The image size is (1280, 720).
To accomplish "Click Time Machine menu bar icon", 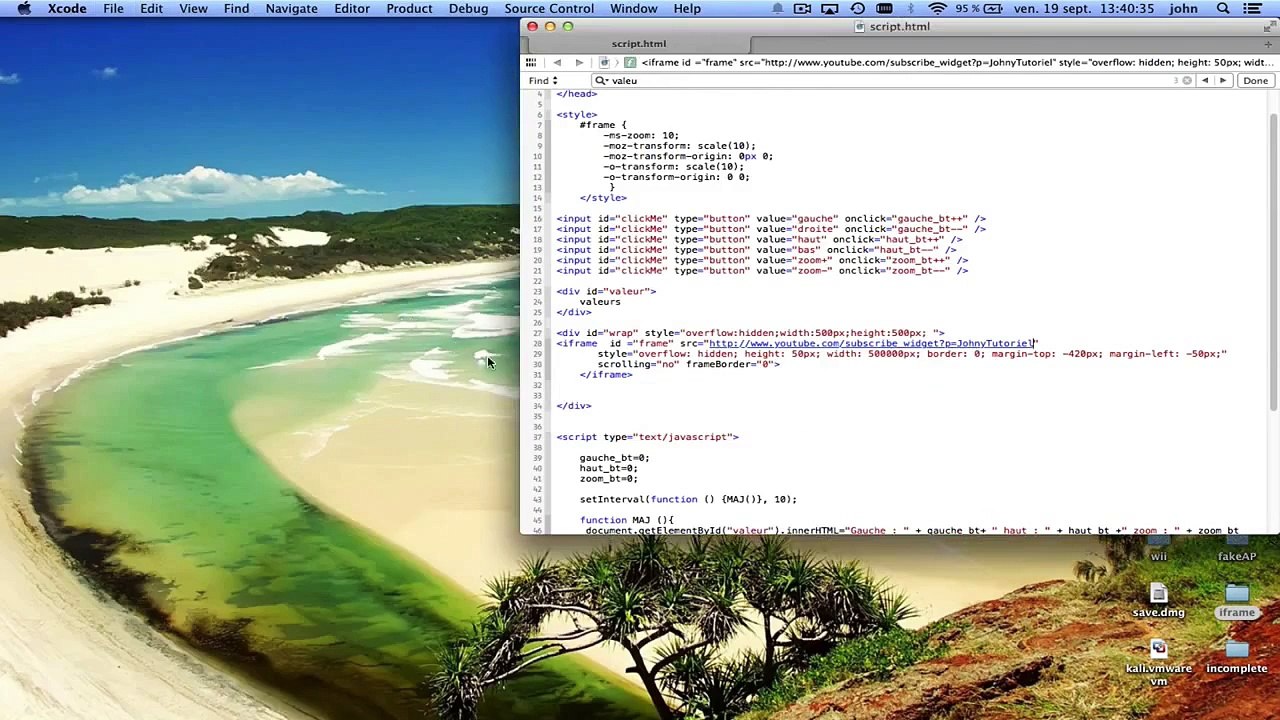I will point(857,9).
